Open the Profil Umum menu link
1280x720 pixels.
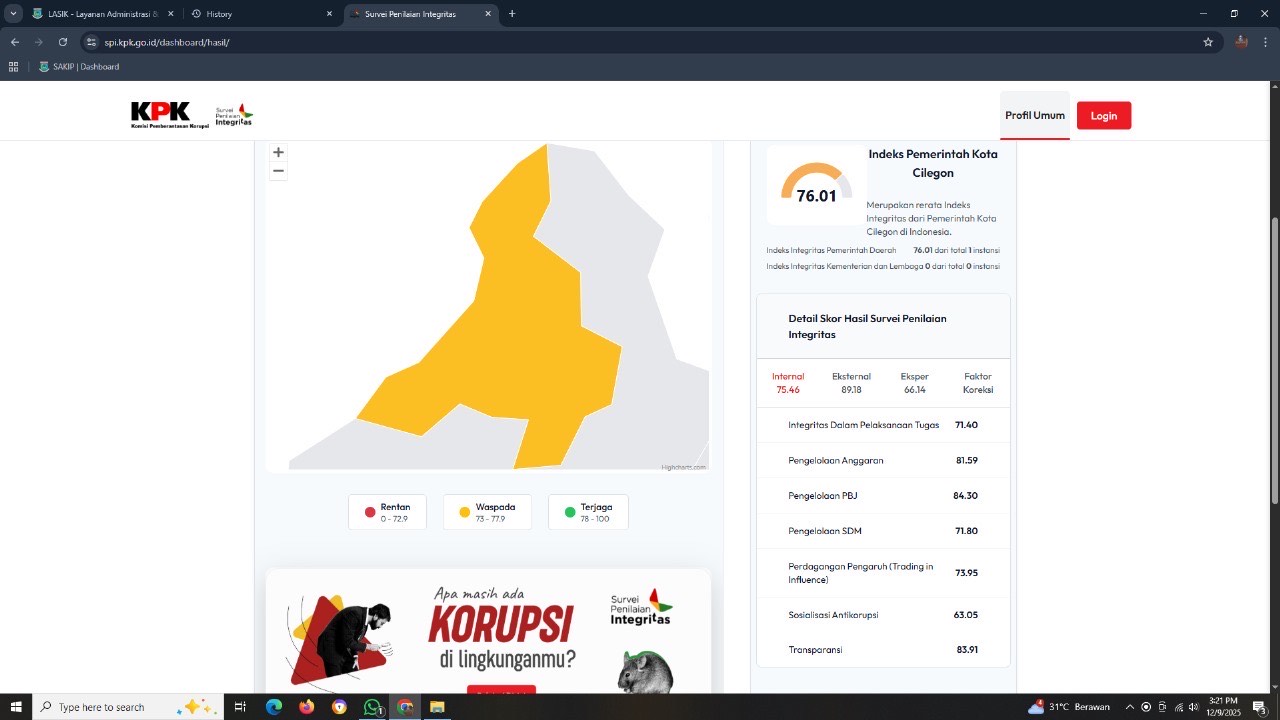(x=1035, y=116)
